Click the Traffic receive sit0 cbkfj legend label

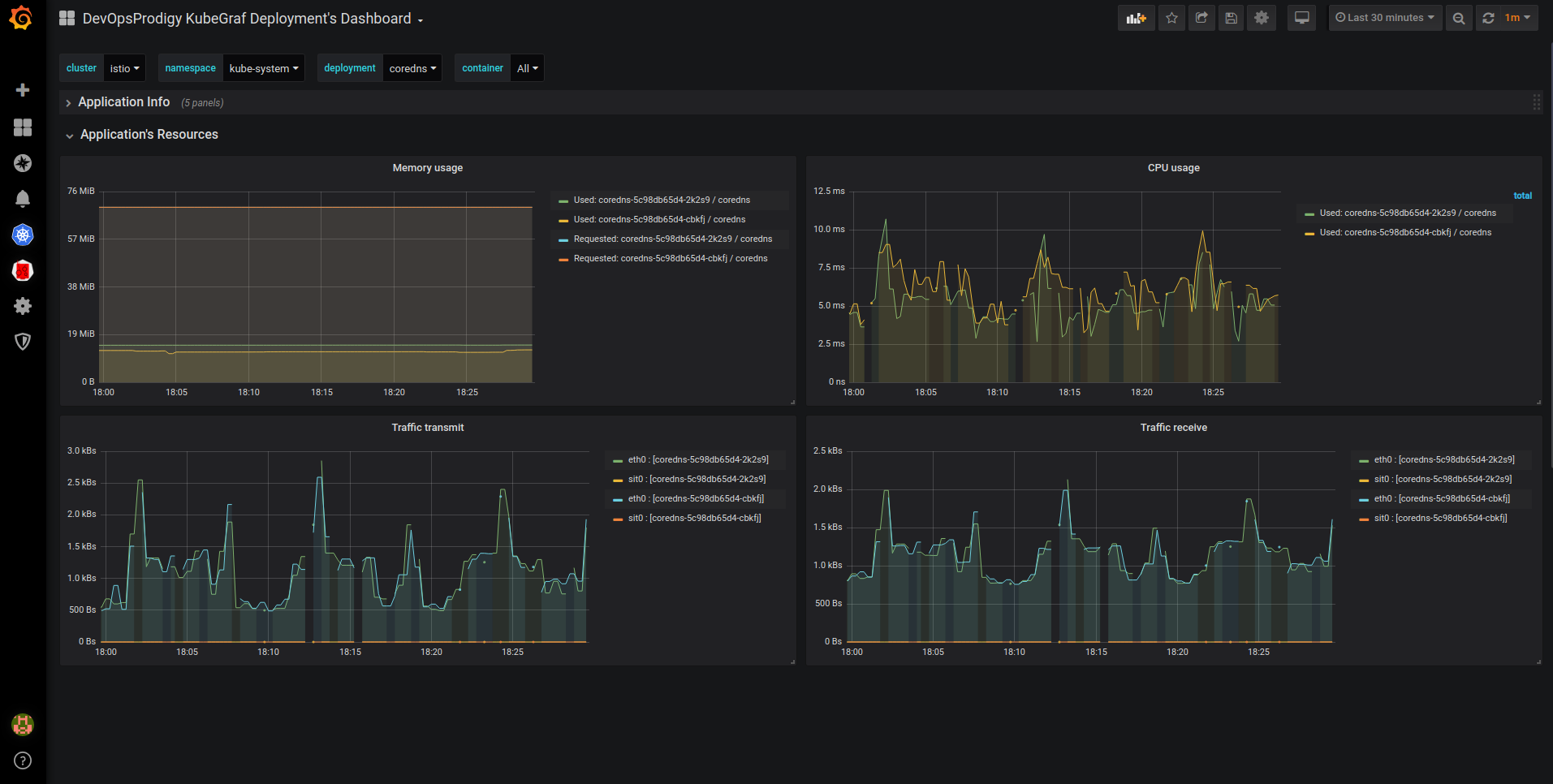[1440, 518]
